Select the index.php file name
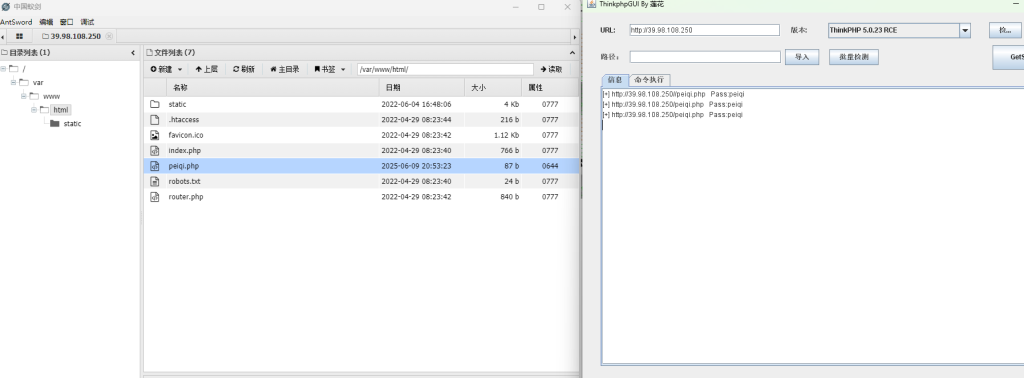The height and width of the screenshot is (378, 1024). click(185, 151)
